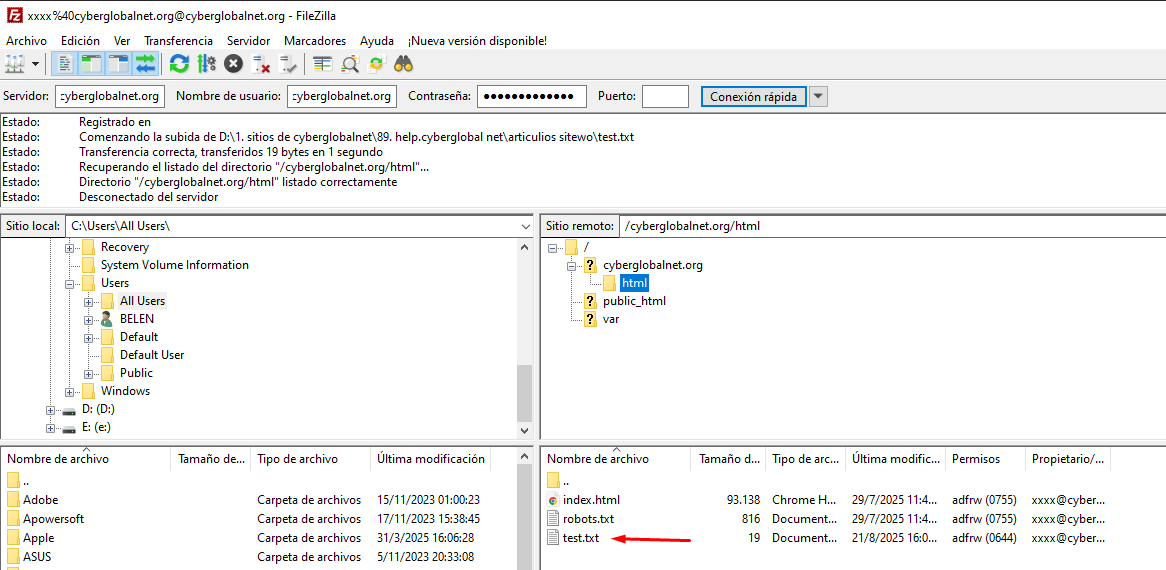Toggle directory comparison
Screen dimensions: 1166x570
click(349, 65)
